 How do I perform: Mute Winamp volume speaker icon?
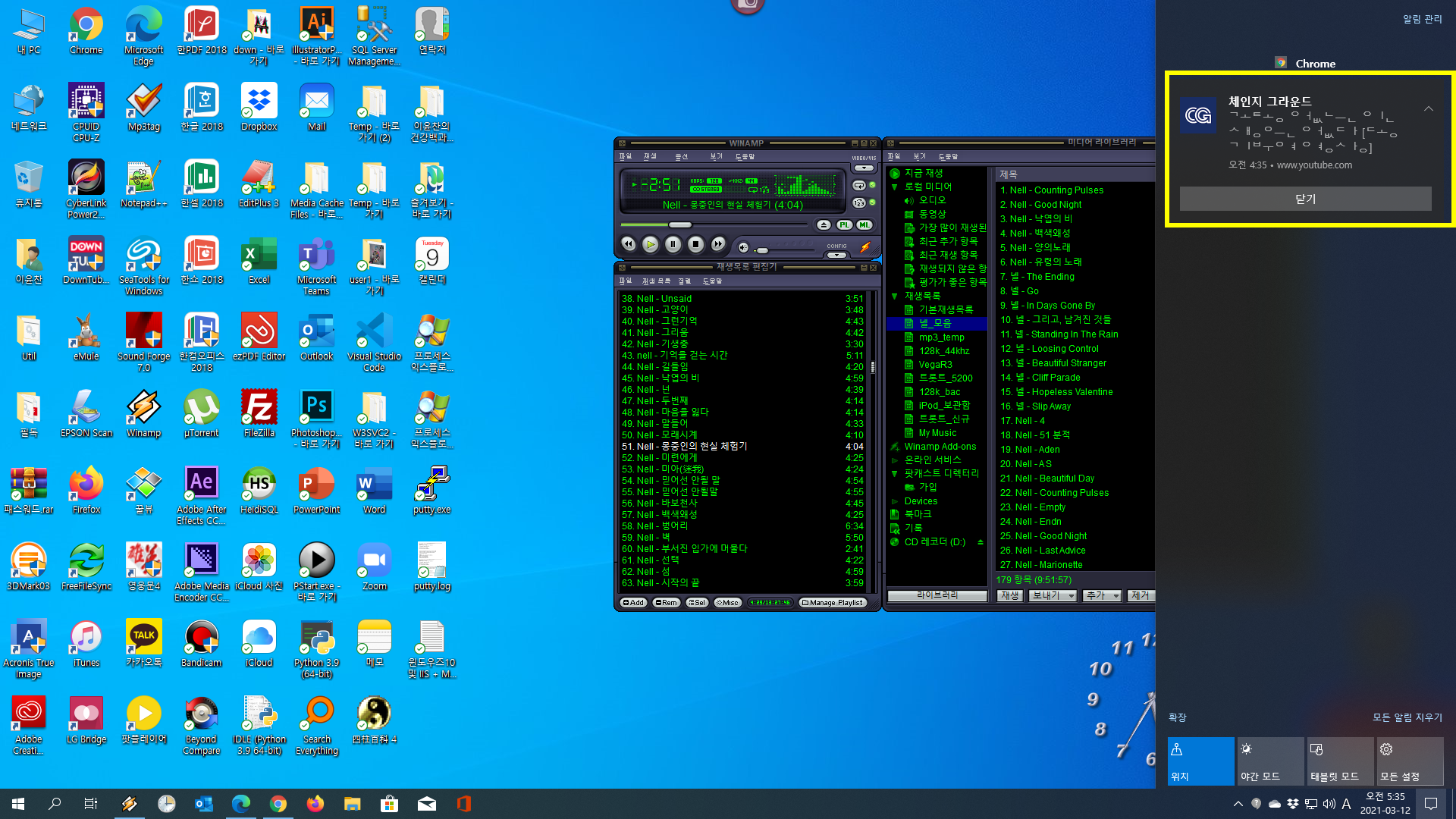pos(743,248)
